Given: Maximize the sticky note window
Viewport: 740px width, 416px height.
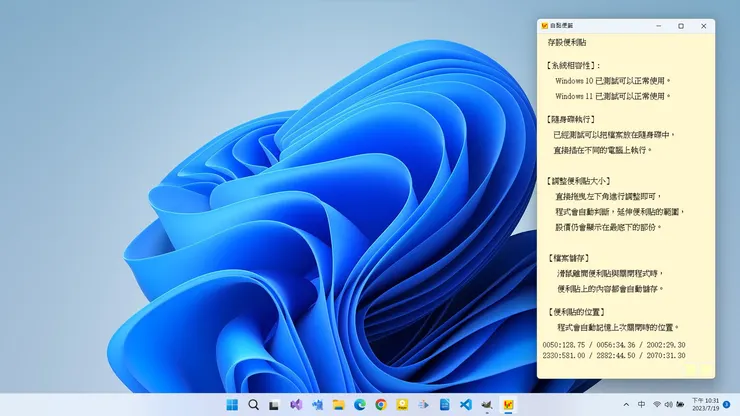Looking at the screenshot, I should [x=681, y=26].
